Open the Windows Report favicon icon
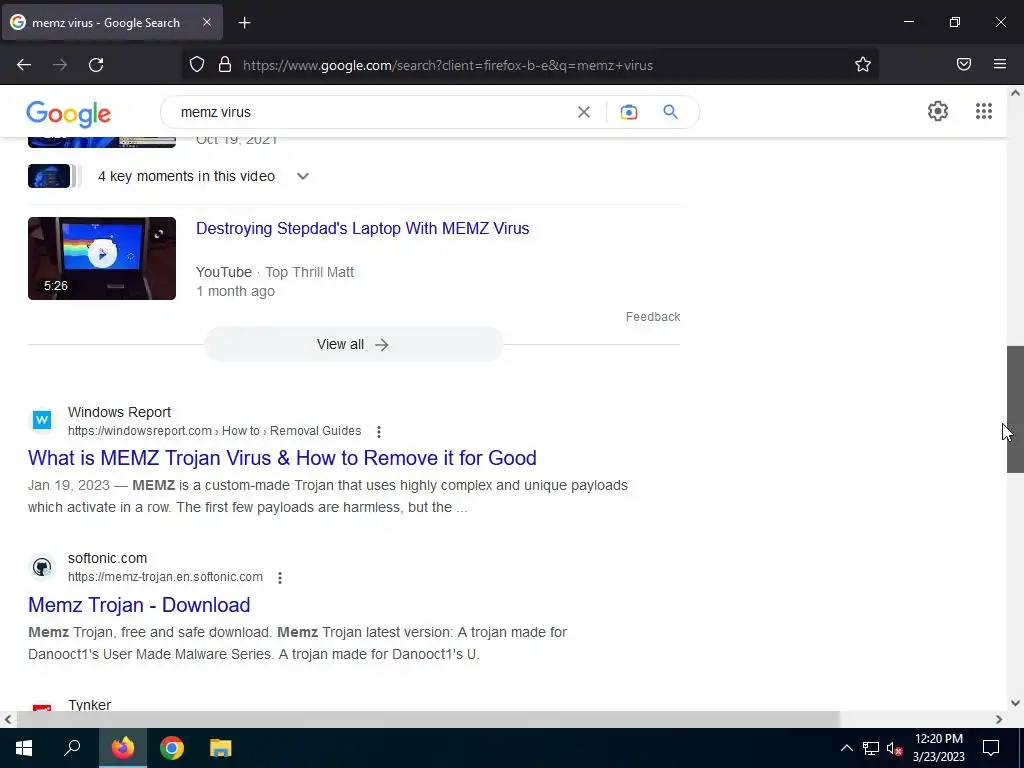The width and height of the screenshot is (1024, 768). [x=42, y=421]
